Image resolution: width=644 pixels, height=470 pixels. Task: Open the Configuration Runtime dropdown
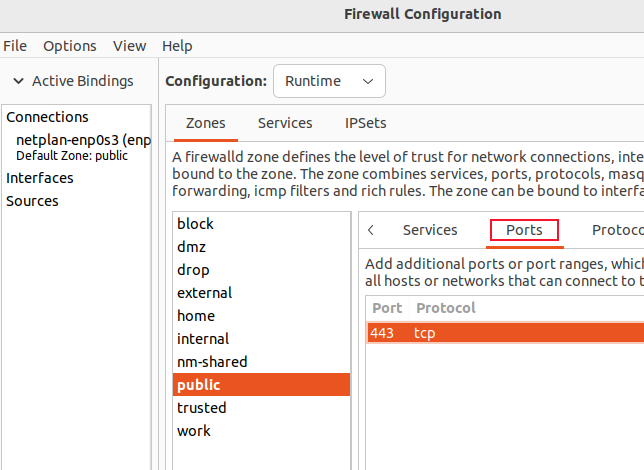pos(329,81)
